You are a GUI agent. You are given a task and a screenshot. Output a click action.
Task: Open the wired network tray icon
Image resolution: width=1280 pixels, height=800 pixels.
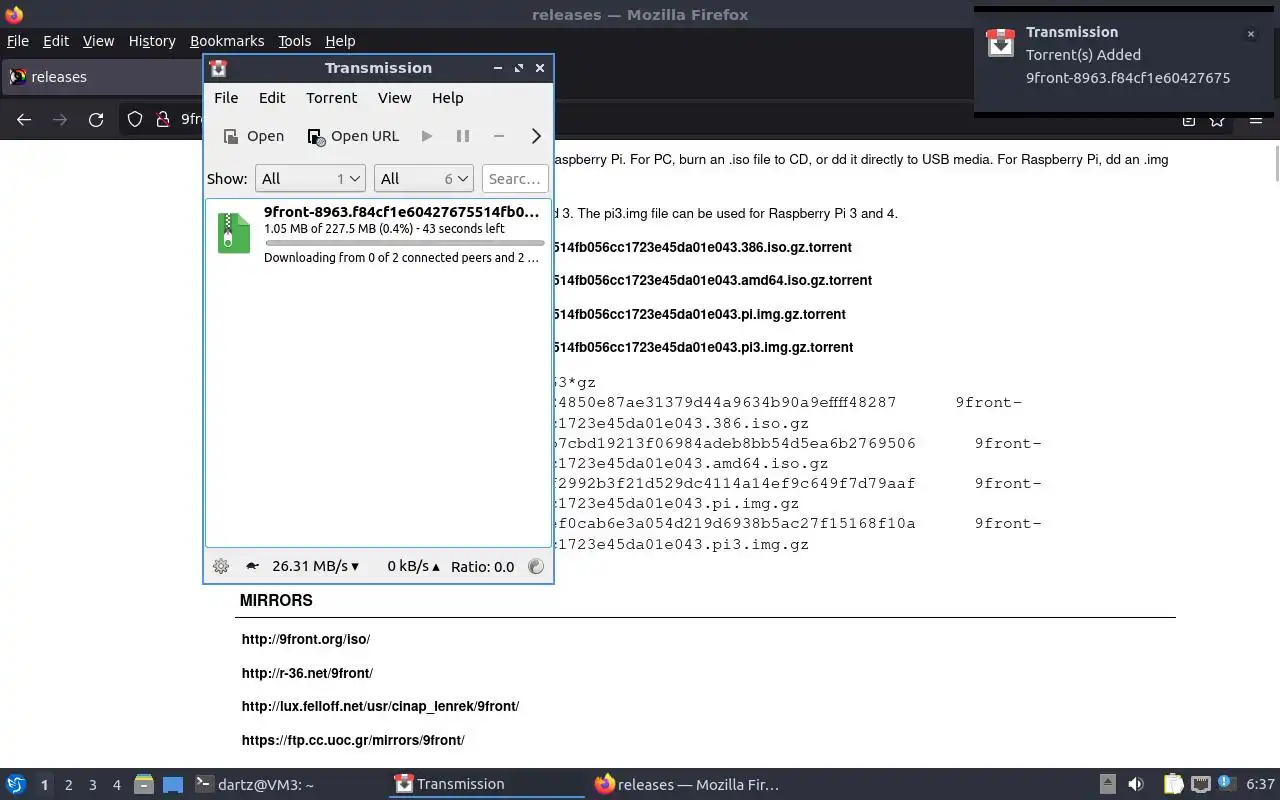pyautogui.click(x=1200, y=785)
